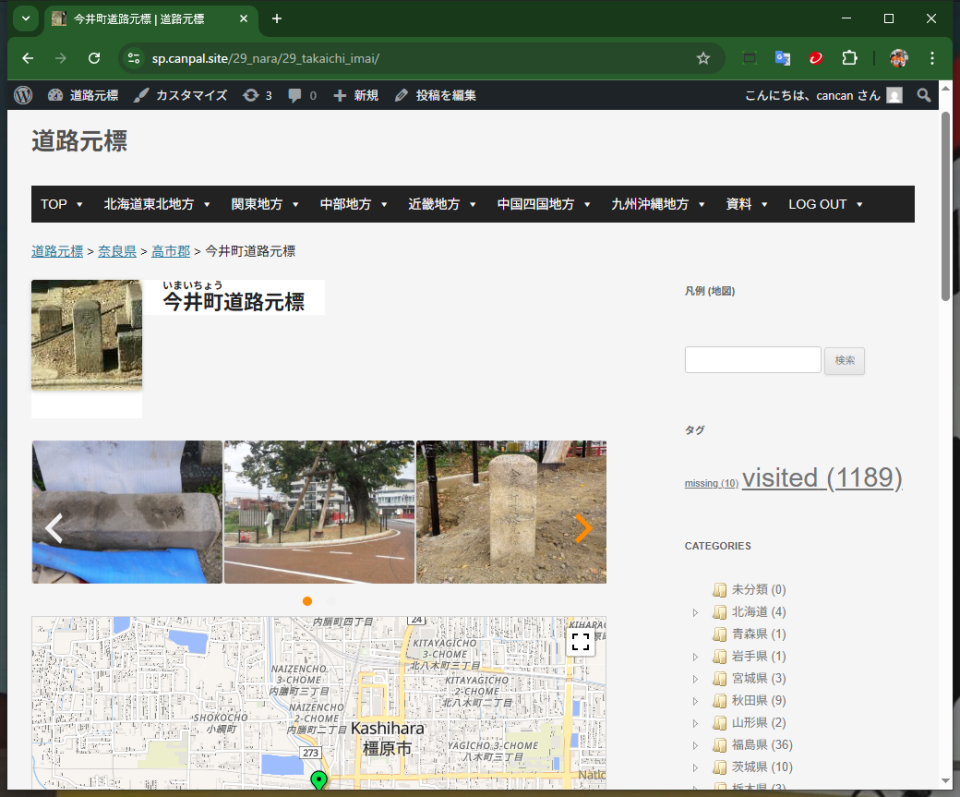This screenshot has width=960, height=797.
Task: Expand the 福島県 category tree
Action: [696, 745]
